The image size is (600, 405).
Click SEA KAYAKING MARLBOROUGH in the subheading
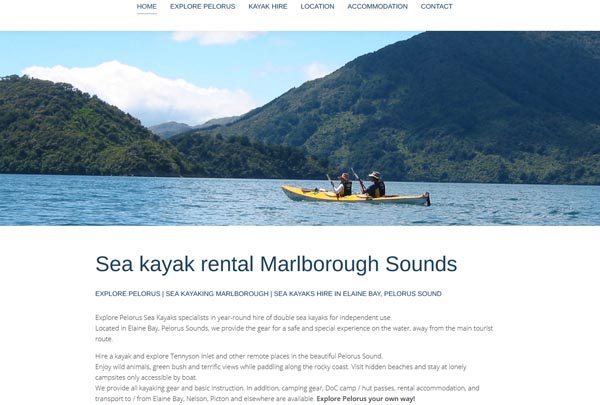pyautogui.click(x=217, y=294)
